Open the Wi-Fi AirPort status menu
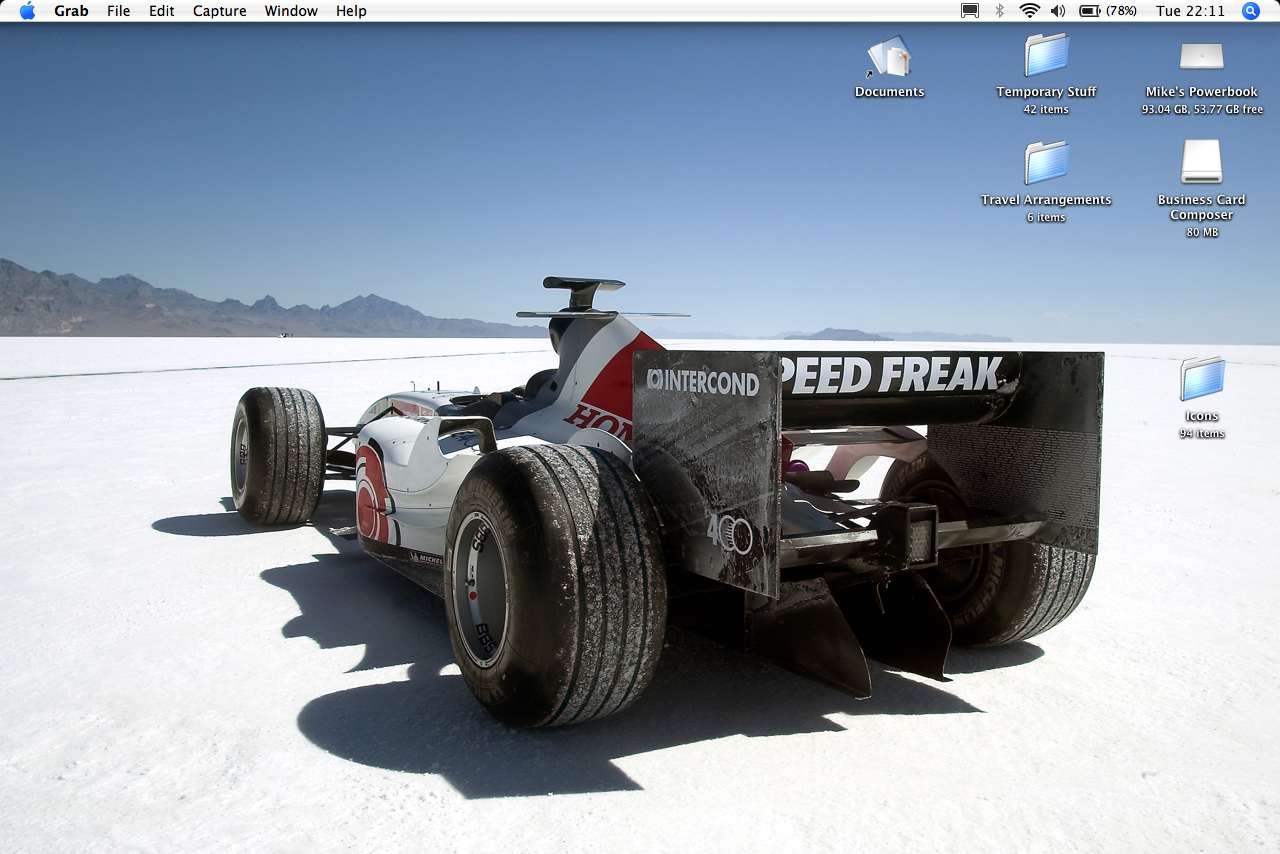Viewport: 1280px width, 854px height. [1029, 11]
